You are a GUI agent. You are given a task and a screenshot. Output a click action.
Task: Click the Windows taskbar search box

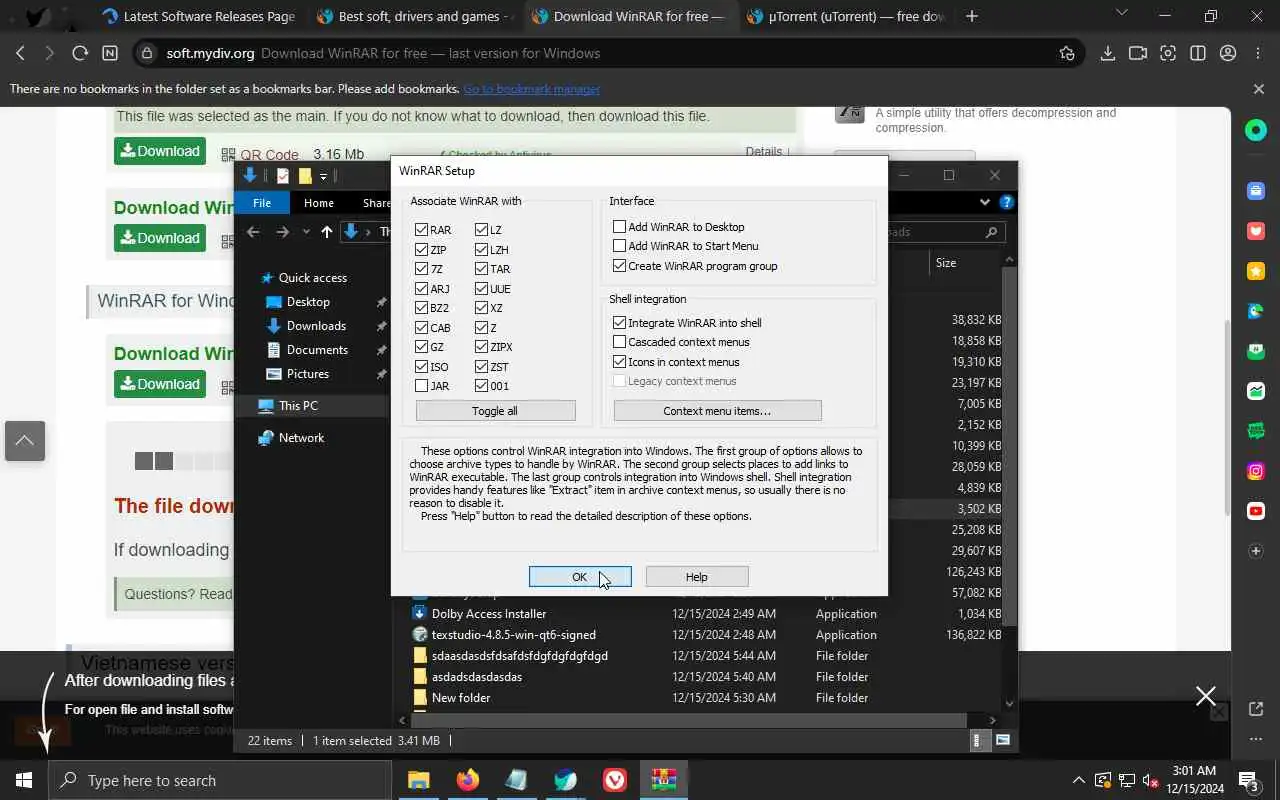pyautogui.click(x=220, y=780)
